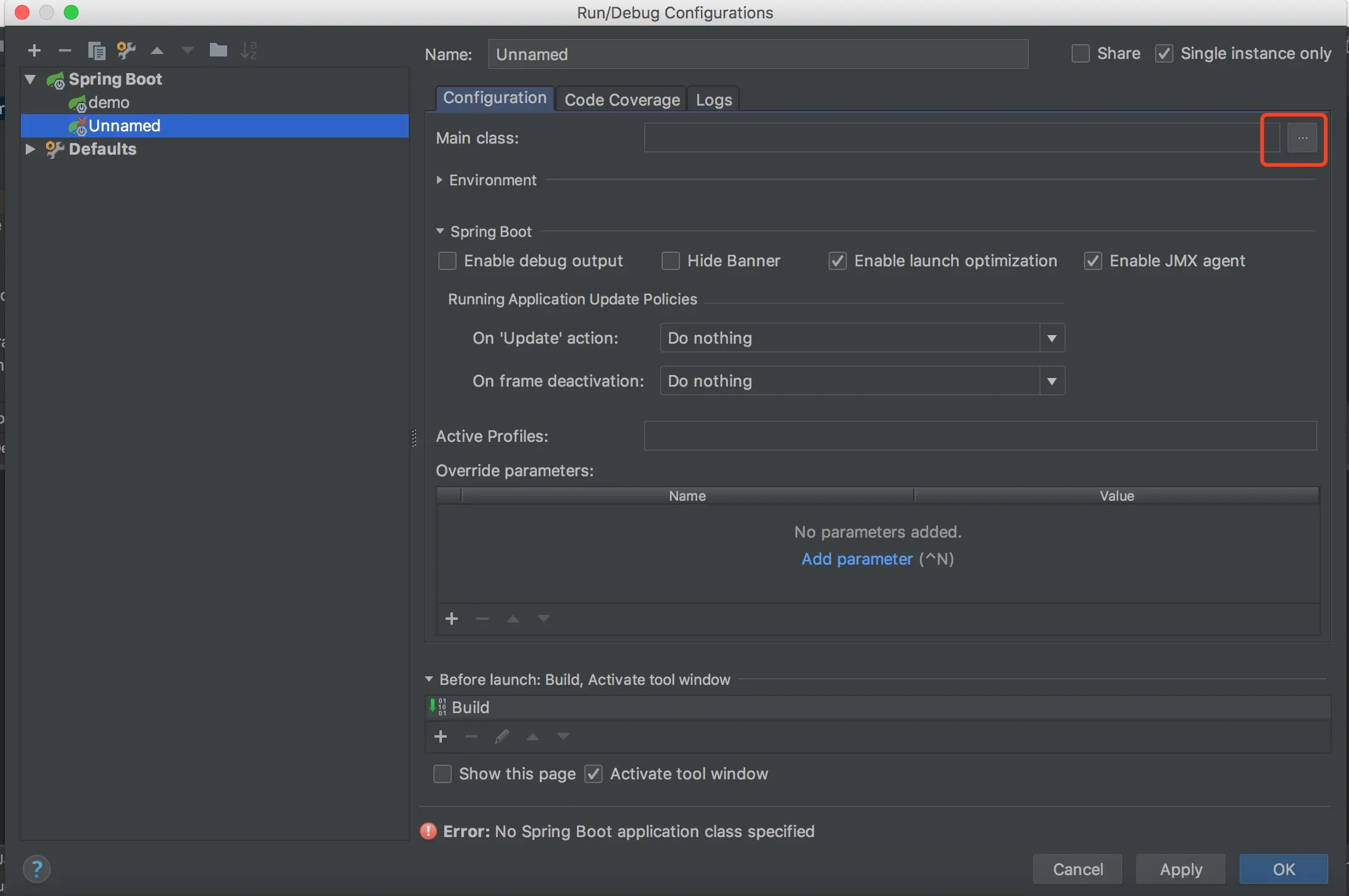This screenshot has height=896, width=1349.
Task: Click the Active Profiles input field
Action: pos(980,436)
